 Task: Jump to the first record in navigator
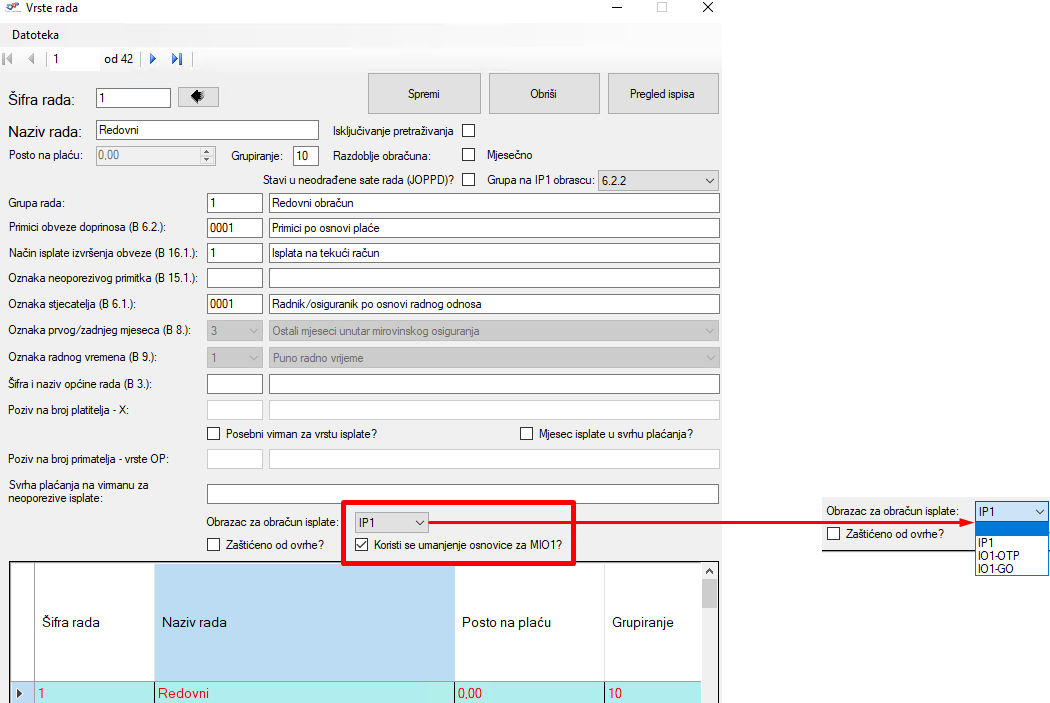pyautogui.click(x=9, y=59)
